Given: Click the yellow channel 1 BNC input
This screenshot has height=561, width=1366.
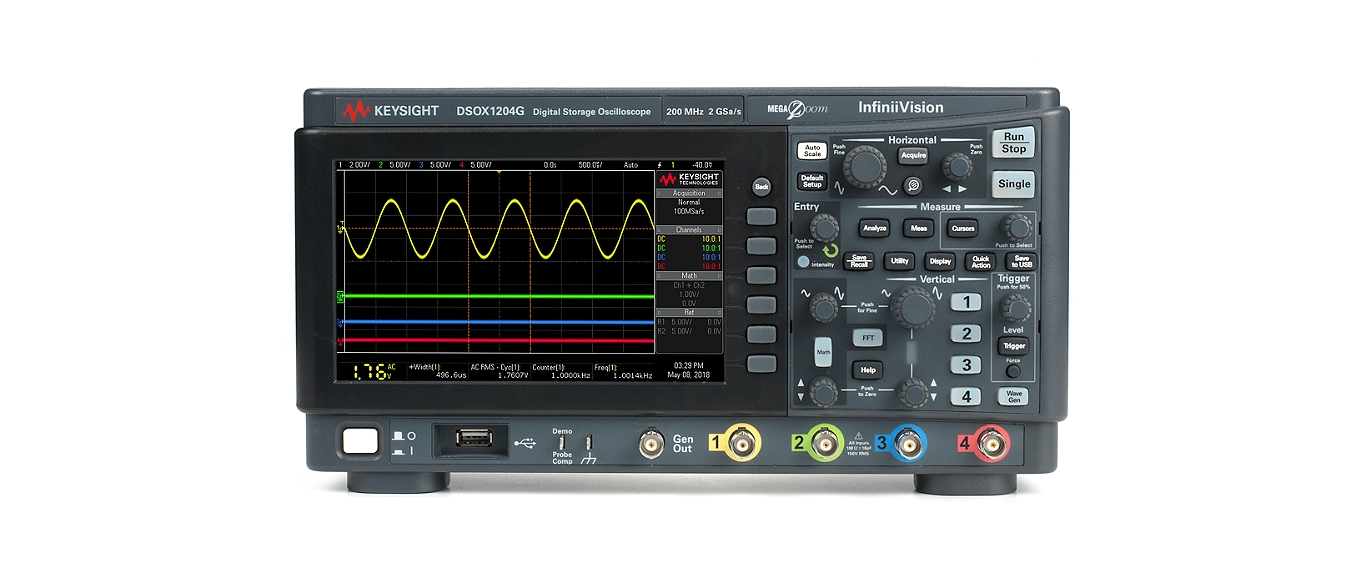Looking at the screenshot, I should (740, 441).
